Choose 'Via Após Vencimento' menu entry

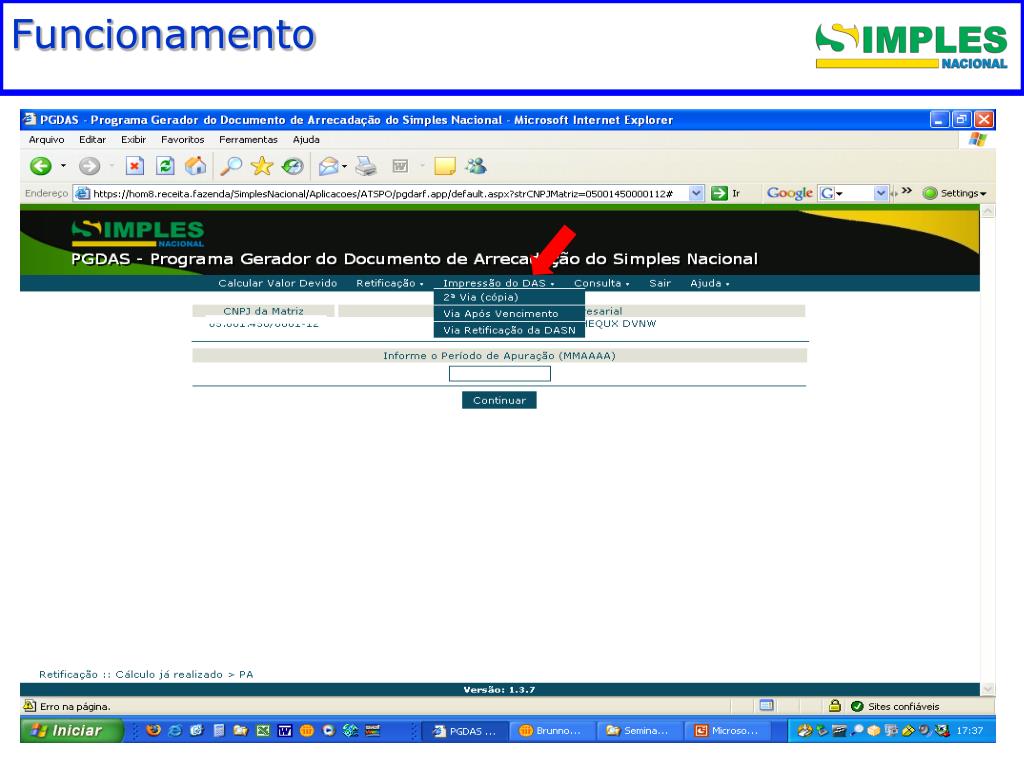501,313
